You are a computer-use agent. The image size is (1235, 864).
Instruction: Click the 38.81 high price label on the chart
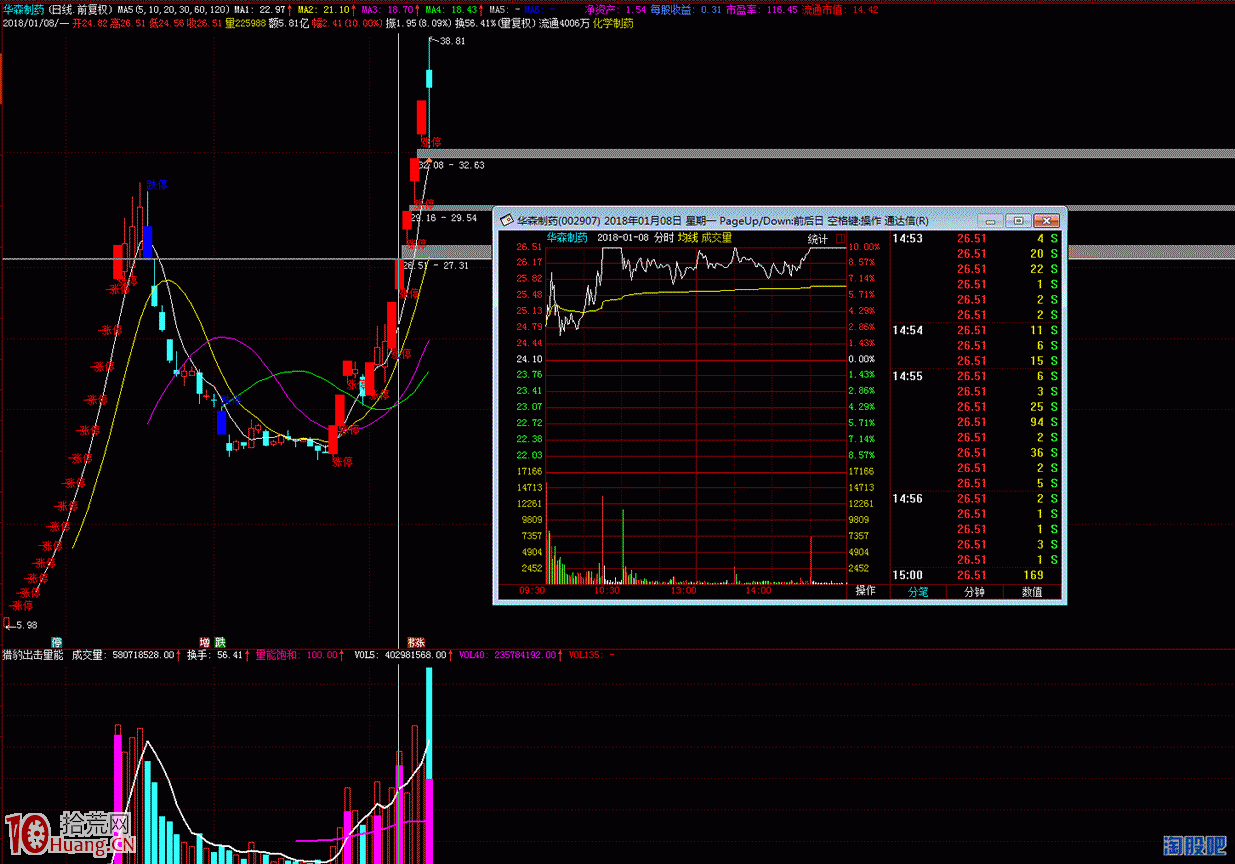453,41
